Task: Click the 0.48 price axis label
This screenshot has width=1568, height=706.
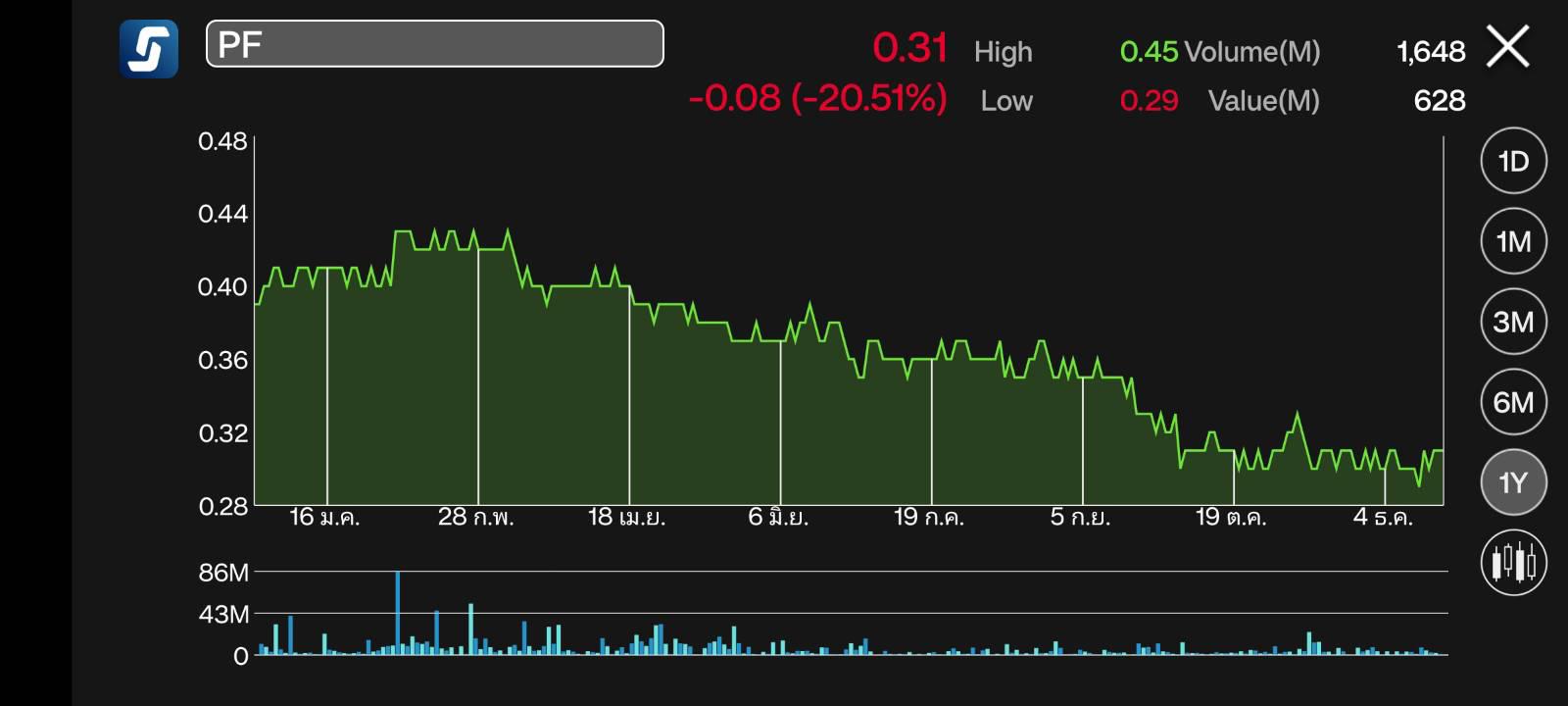Action: pyautogui.click(x=222, y=141)
